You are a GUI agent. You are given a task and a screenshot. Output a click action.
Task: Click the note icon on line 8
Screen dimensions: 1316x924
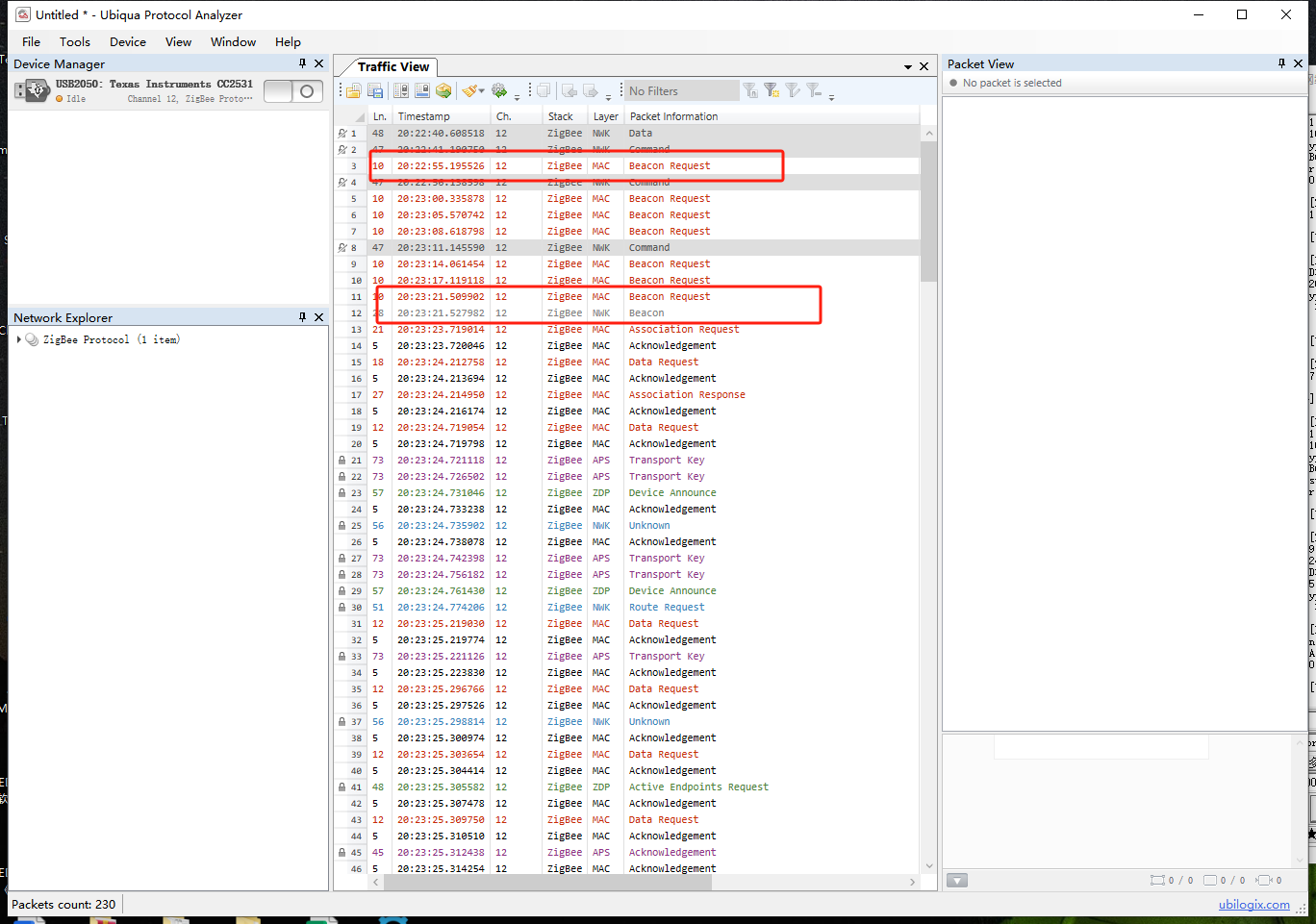click(342, 248)
